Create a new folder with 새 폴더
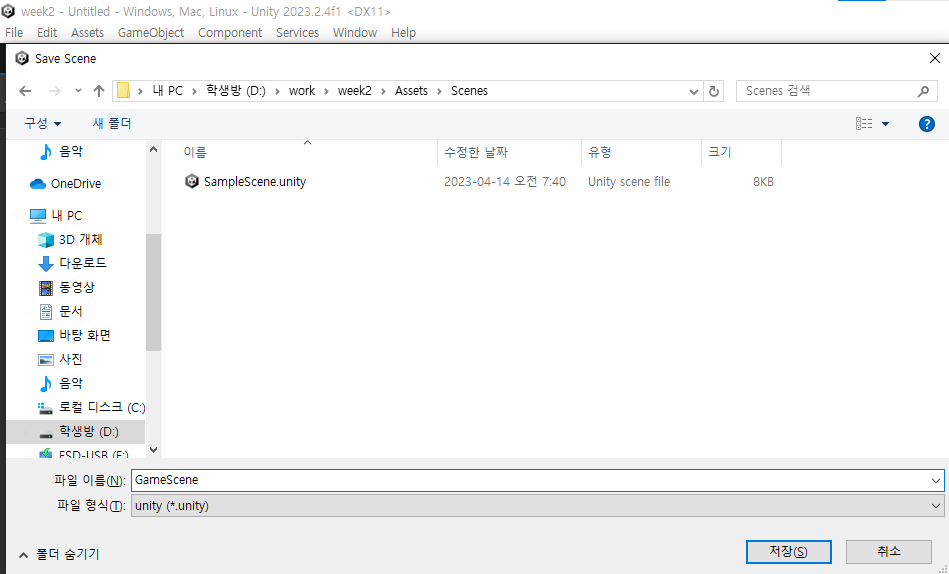949x574 pixels. (111, 124)
